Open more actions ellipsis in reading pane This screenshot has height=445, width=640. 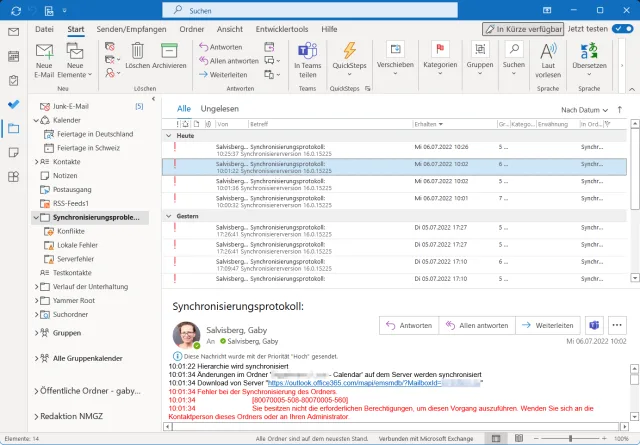pyautogui.click(x=617, y=326)
